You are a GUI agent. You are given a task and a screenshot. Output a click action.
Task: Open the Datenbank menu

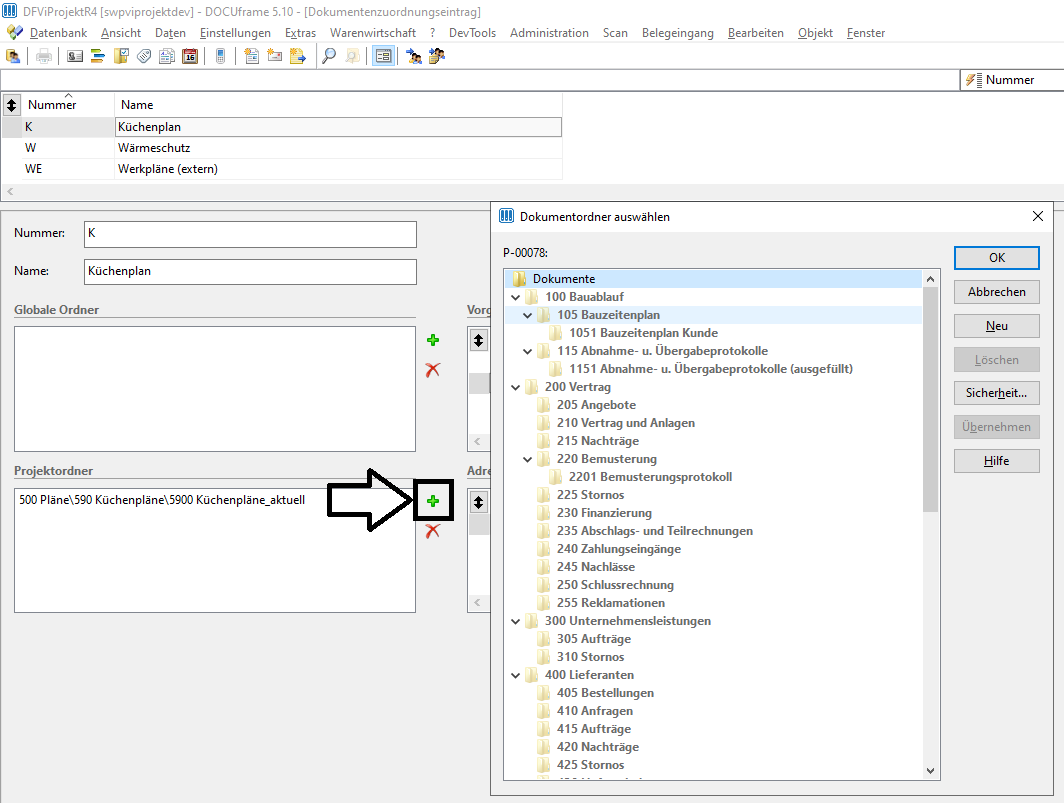point(58,33)
